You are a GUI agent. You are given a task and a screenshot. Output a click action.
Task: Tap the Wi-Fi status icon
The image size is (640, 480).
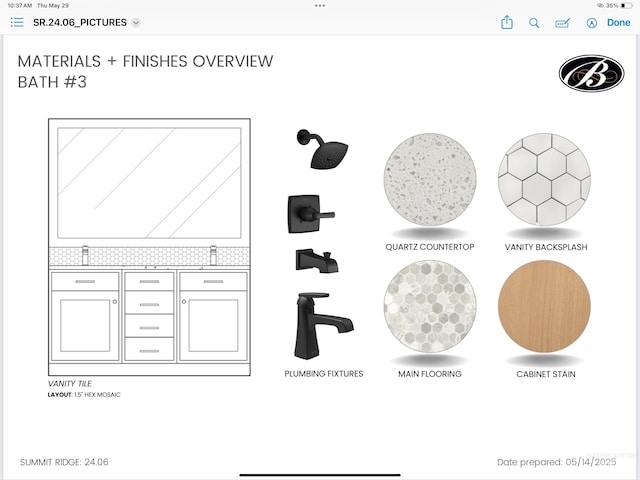tap(600, 6)
